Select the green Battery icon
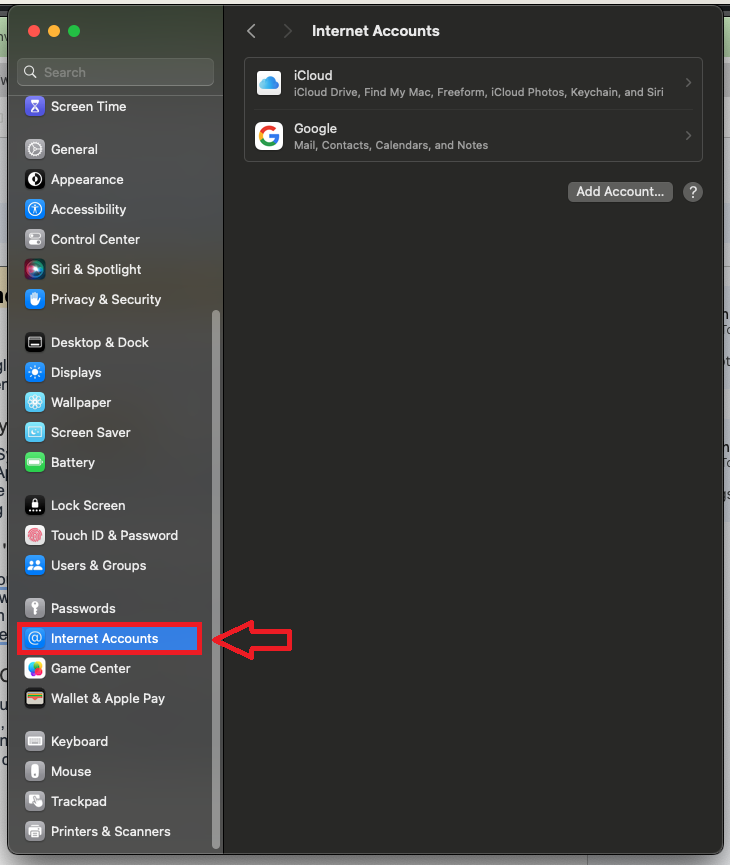Viewport: 730px width, 865px height. [35, 462]
